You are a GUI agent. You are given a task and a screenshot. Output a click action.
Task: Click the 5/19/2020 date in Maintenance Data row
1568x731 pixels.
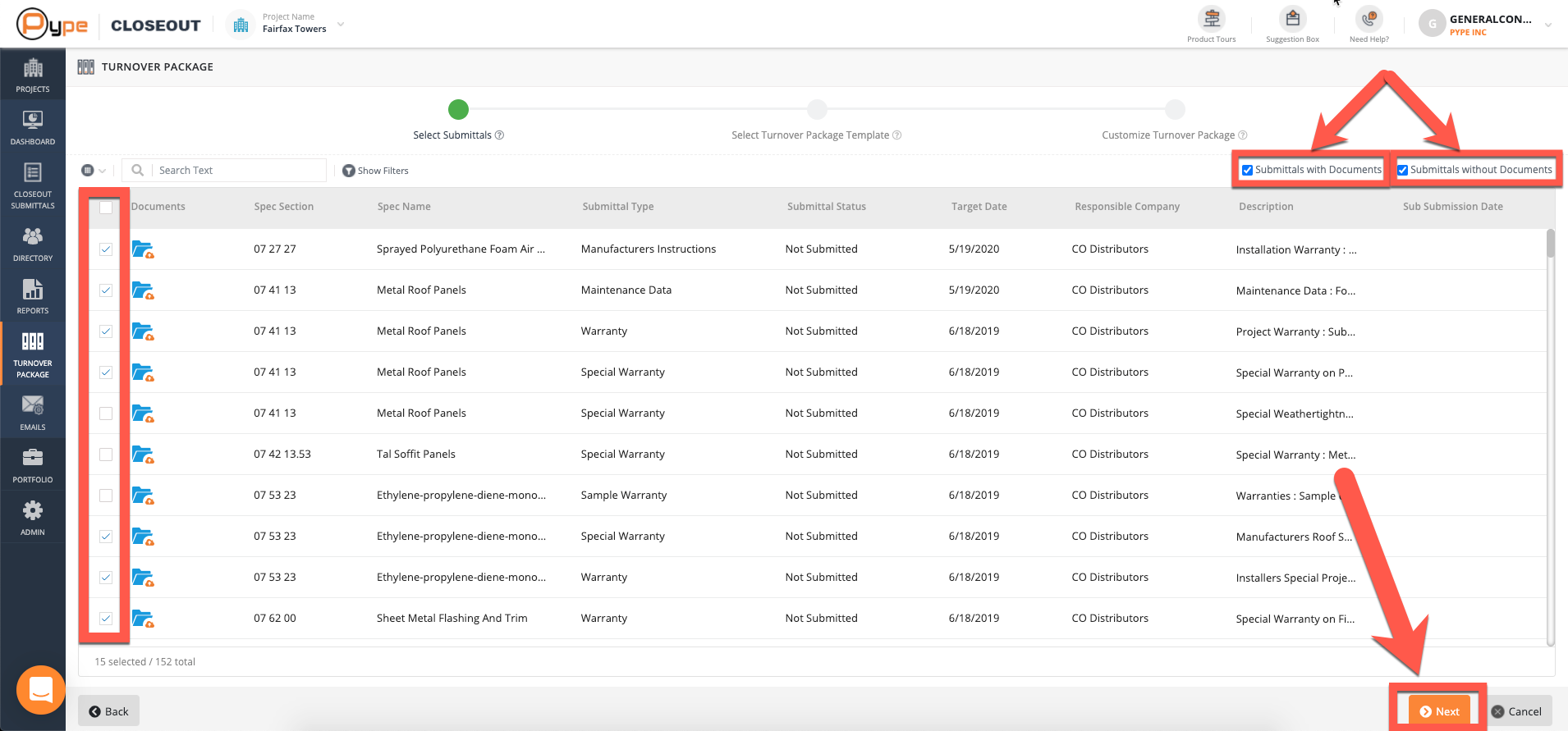(974, 290)
